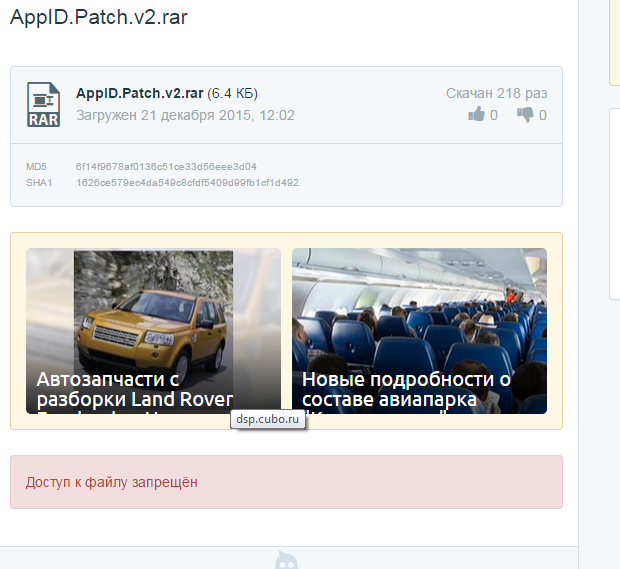Viewport: 620px width, 569px height.
Task: Click the Скачан 218 раз download counter
Action: 497,93
